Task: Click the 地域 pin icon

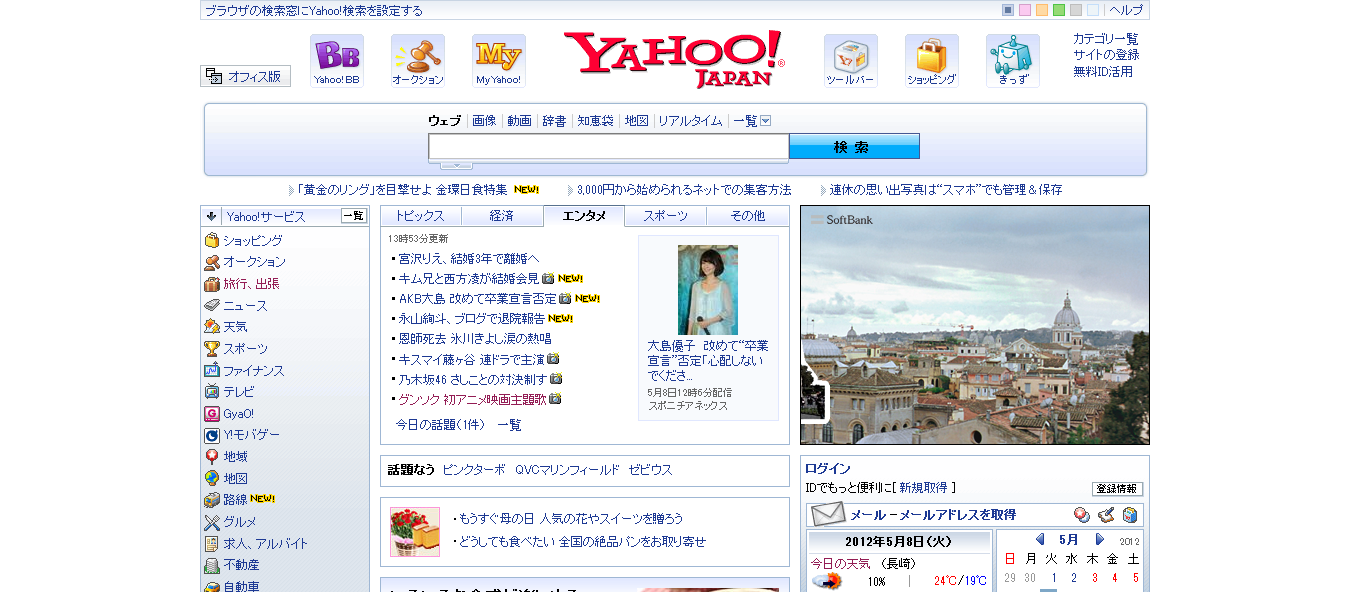Action: [x=212, y=457]
